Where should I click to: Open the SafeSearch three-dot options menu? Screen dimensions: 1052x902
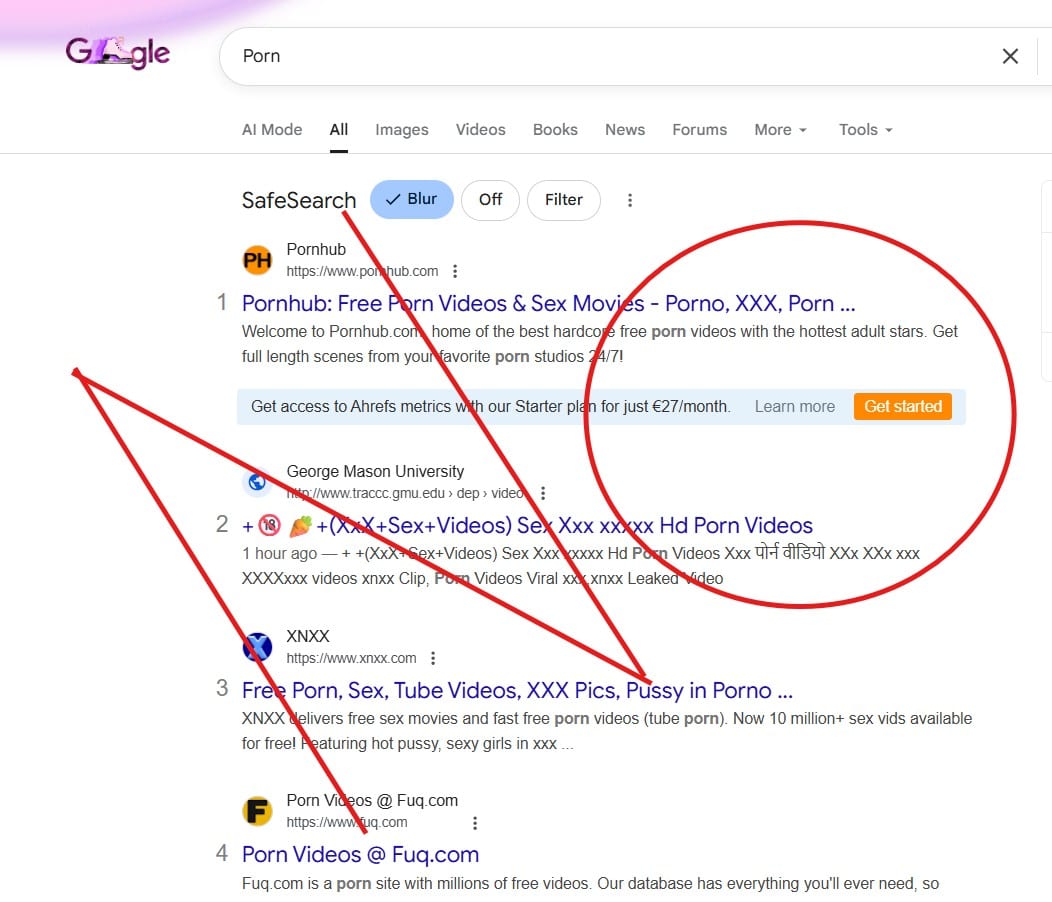630,200
